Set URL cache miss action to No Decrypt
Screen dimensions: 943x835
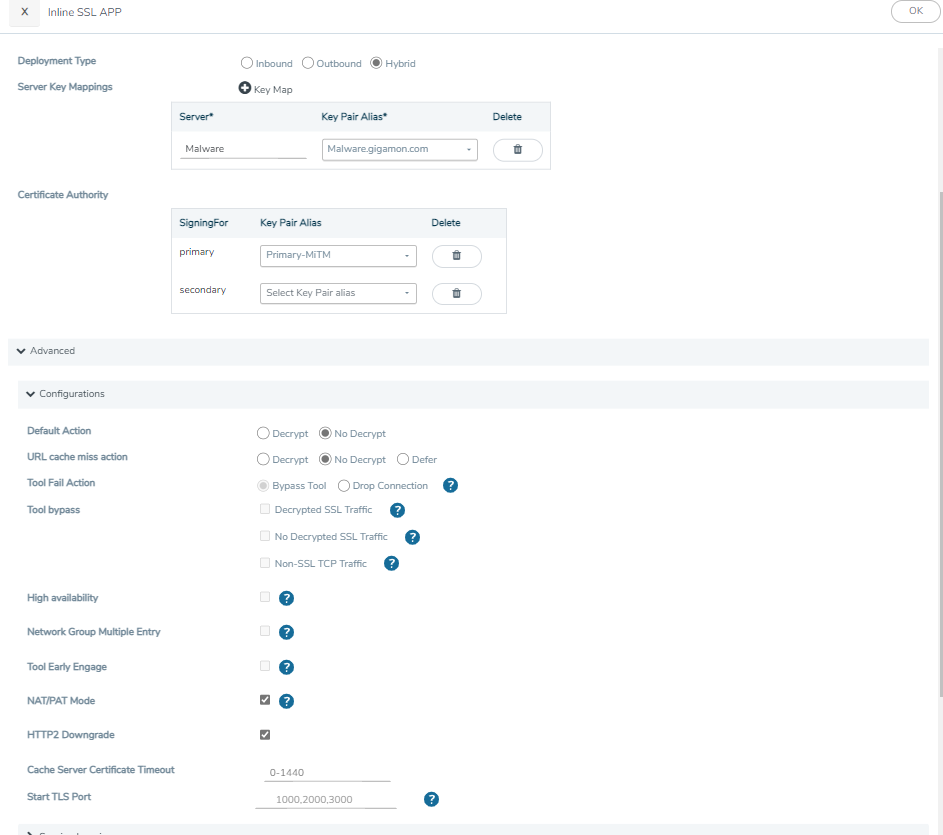[325, 459]
